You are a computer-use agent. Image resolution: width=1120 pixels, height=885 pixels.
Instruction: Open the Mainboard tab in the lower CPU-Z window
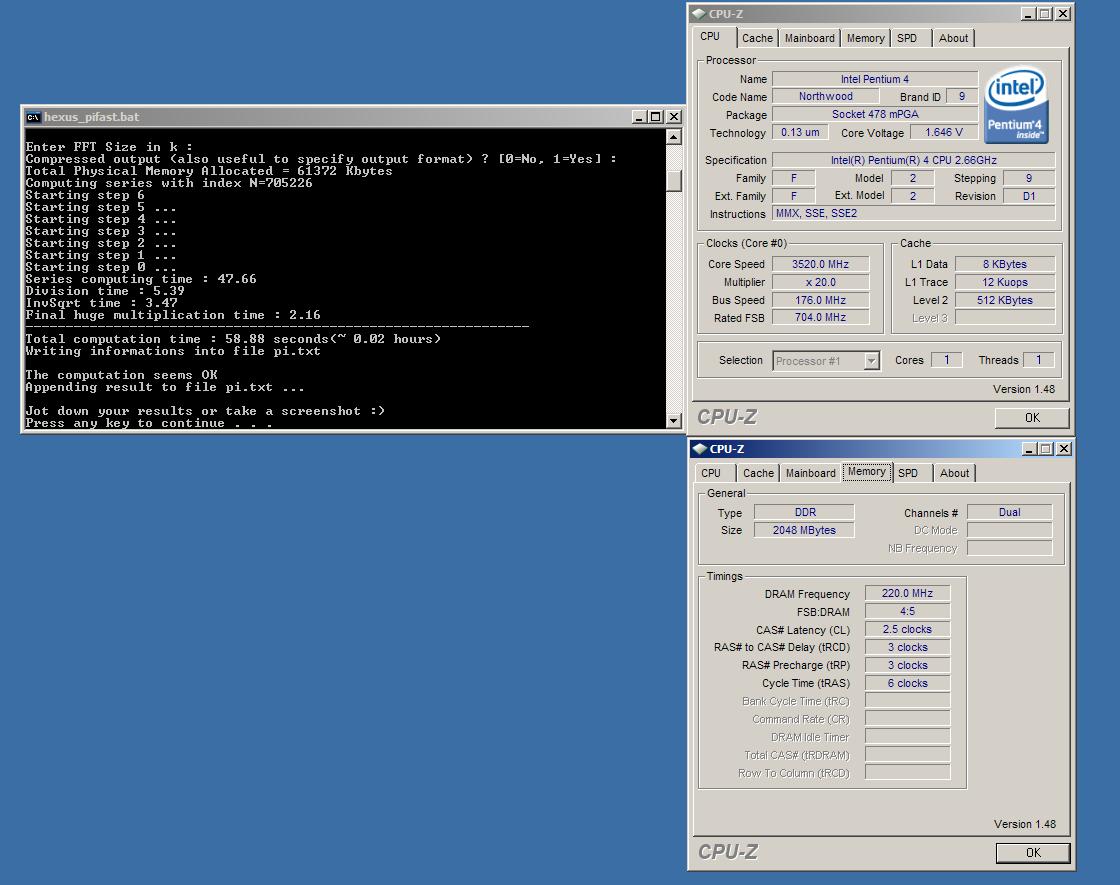click(811, 473)
